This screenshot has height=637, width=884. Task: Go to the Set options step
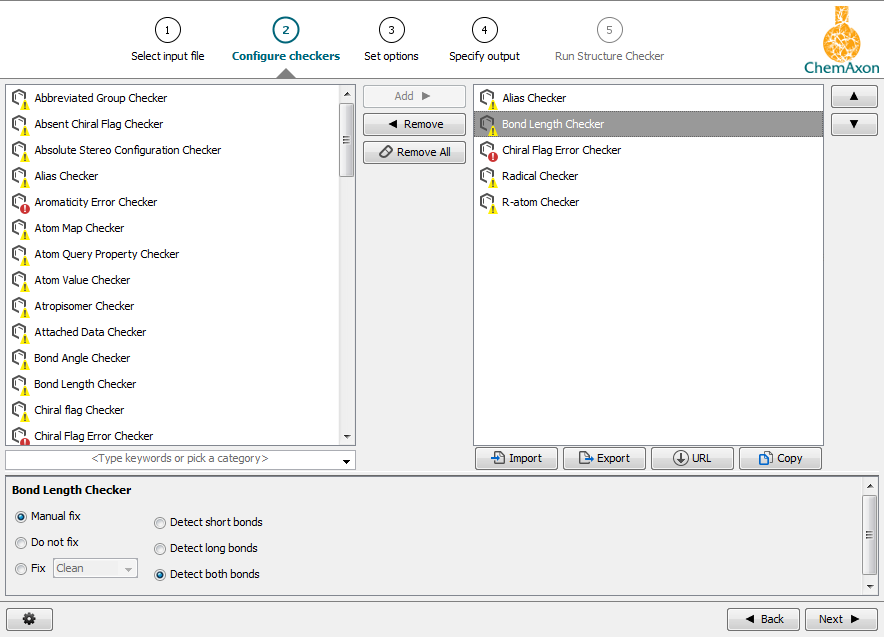click(x=391, y=30)
